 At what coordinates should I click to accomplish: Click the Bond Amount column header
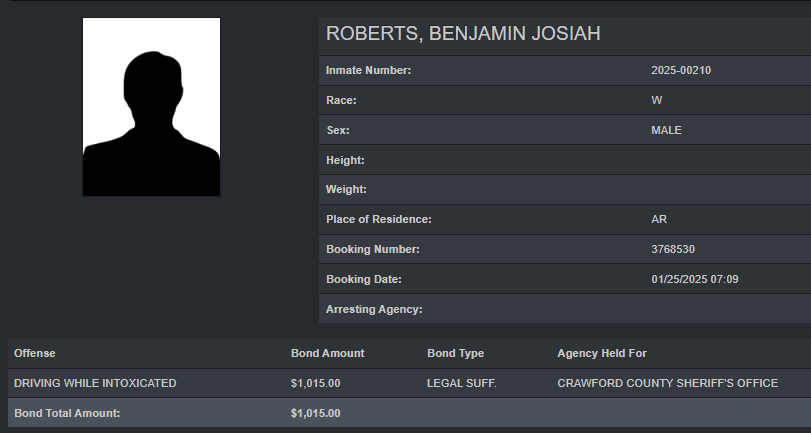[x=327, y=353]
